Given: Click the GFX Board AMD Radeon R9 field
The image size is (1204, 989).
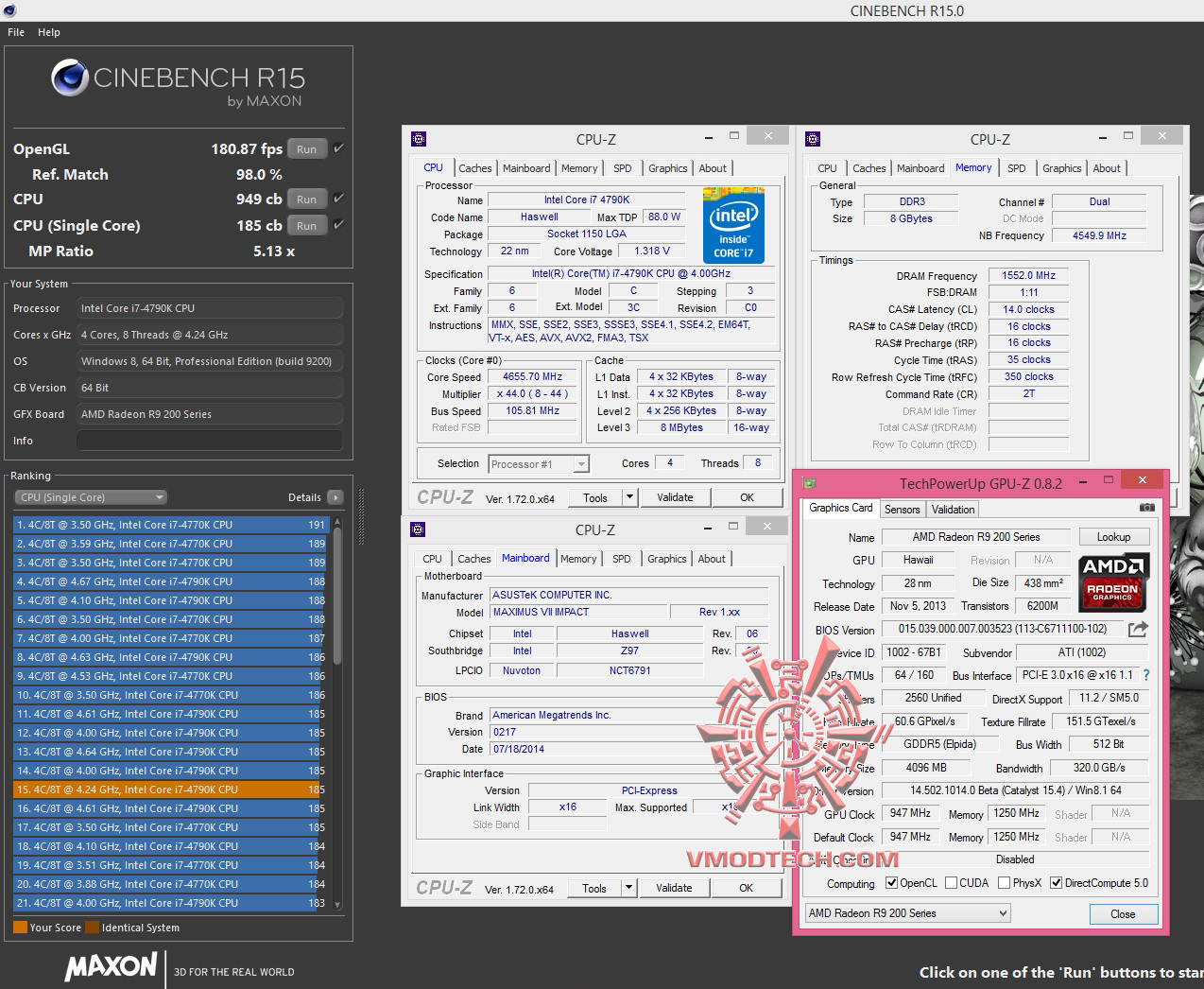Looking at the screenshot, I should (210, 414).
